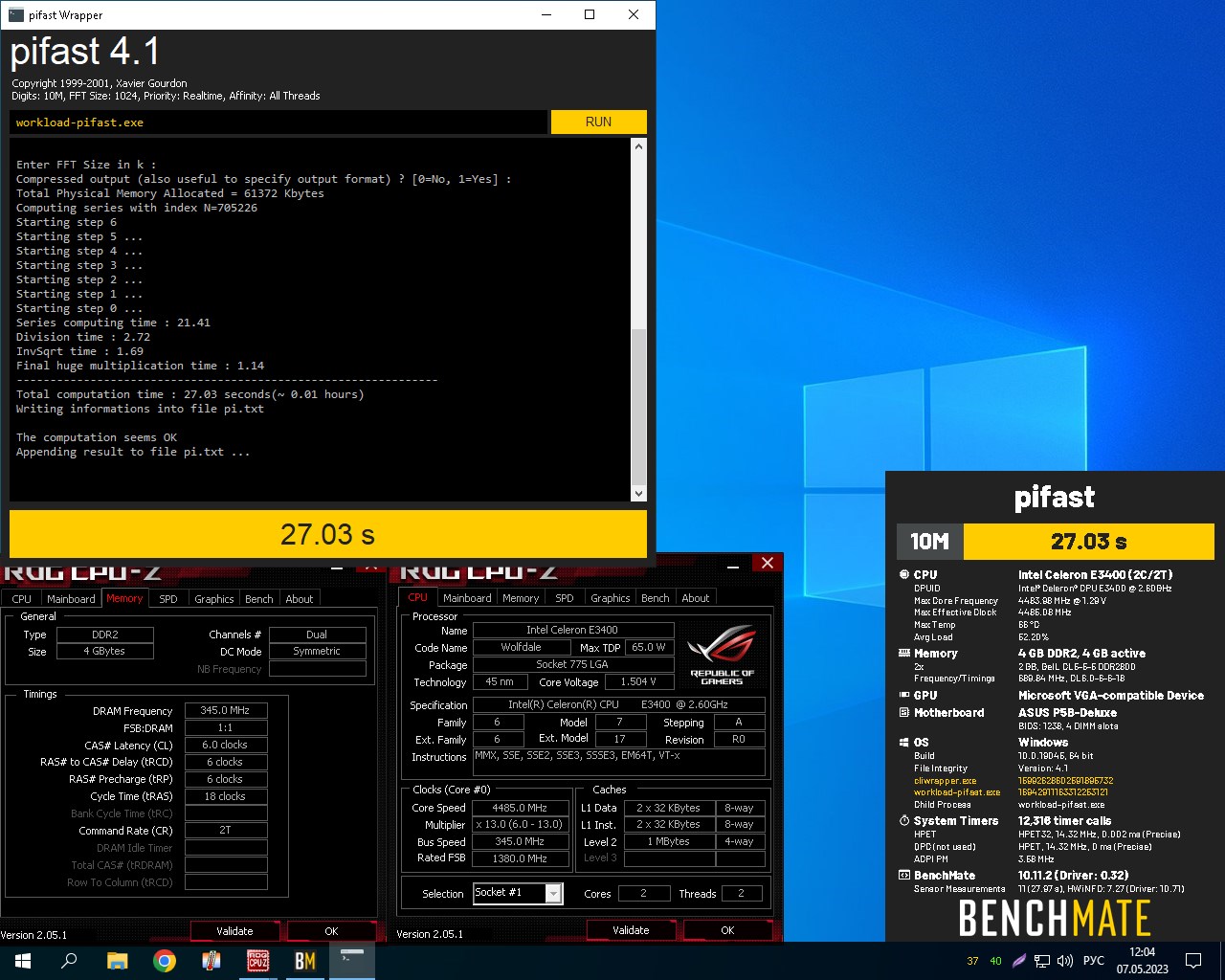Click 'Total computation time : 27.03 seconds' line
This screenshot has height=980, width=1225.
coord(189,394)
